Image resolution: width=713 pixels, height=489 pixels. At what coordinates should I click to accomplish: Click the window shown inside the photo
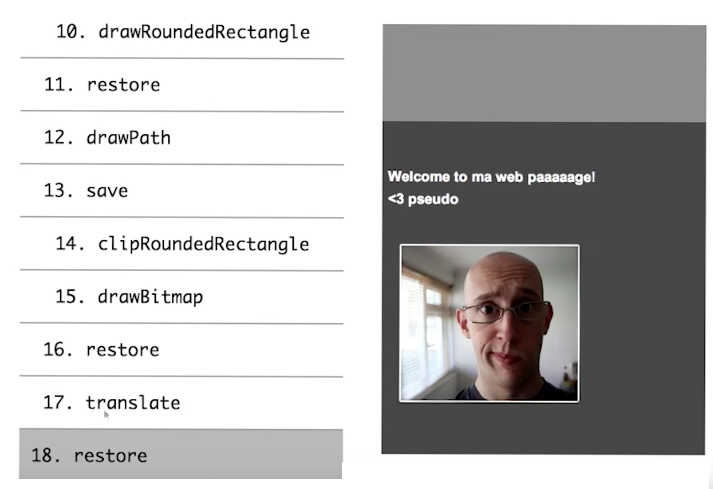425,328
